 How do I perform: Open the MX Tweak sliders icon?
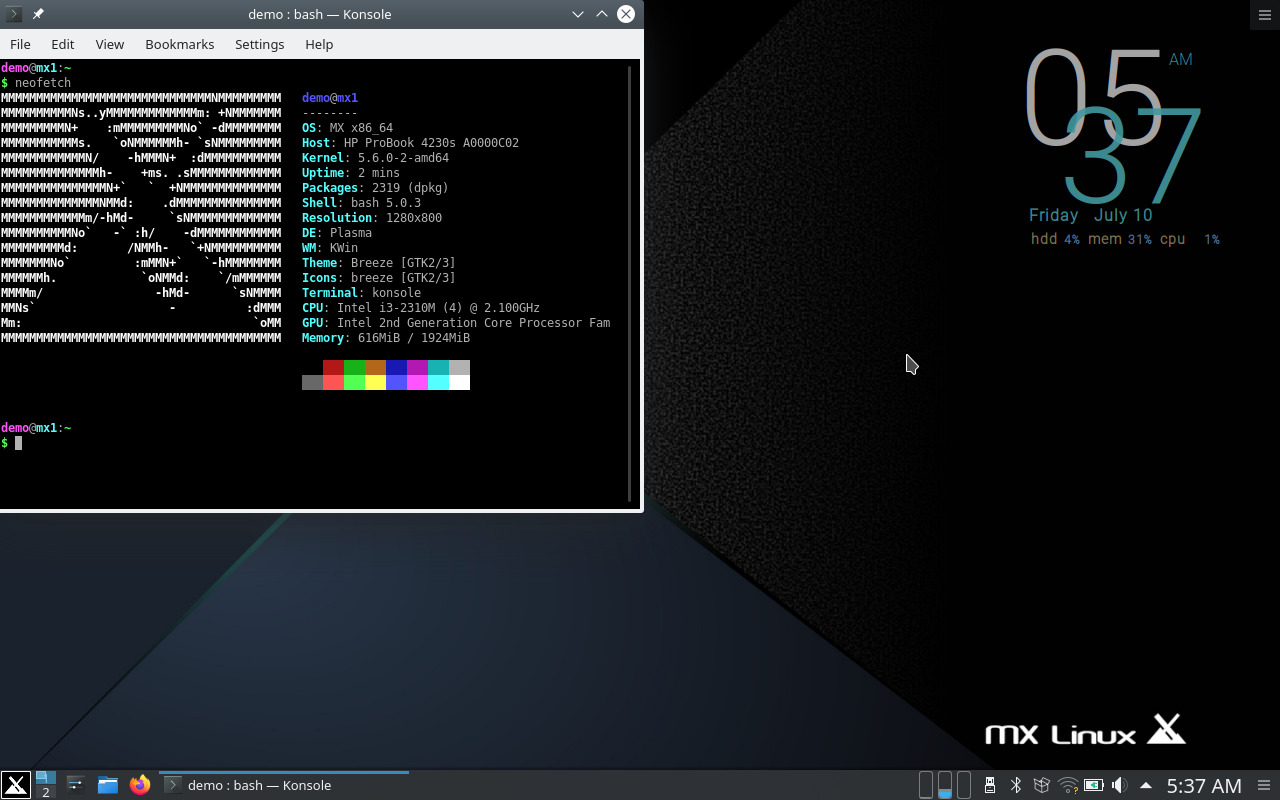coord(76,785)
